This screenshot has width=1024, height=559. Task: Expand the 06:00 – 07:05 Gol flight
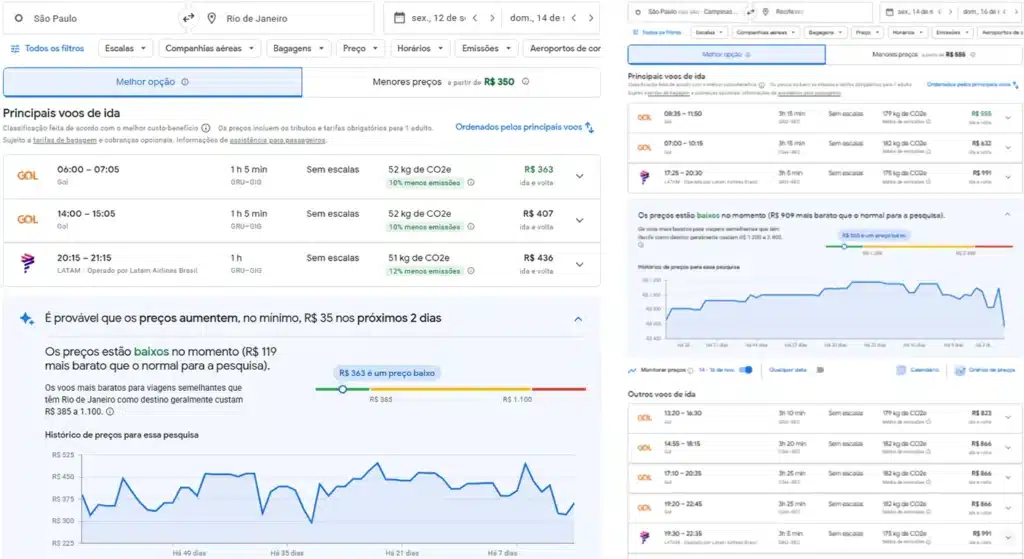point(579,177)
